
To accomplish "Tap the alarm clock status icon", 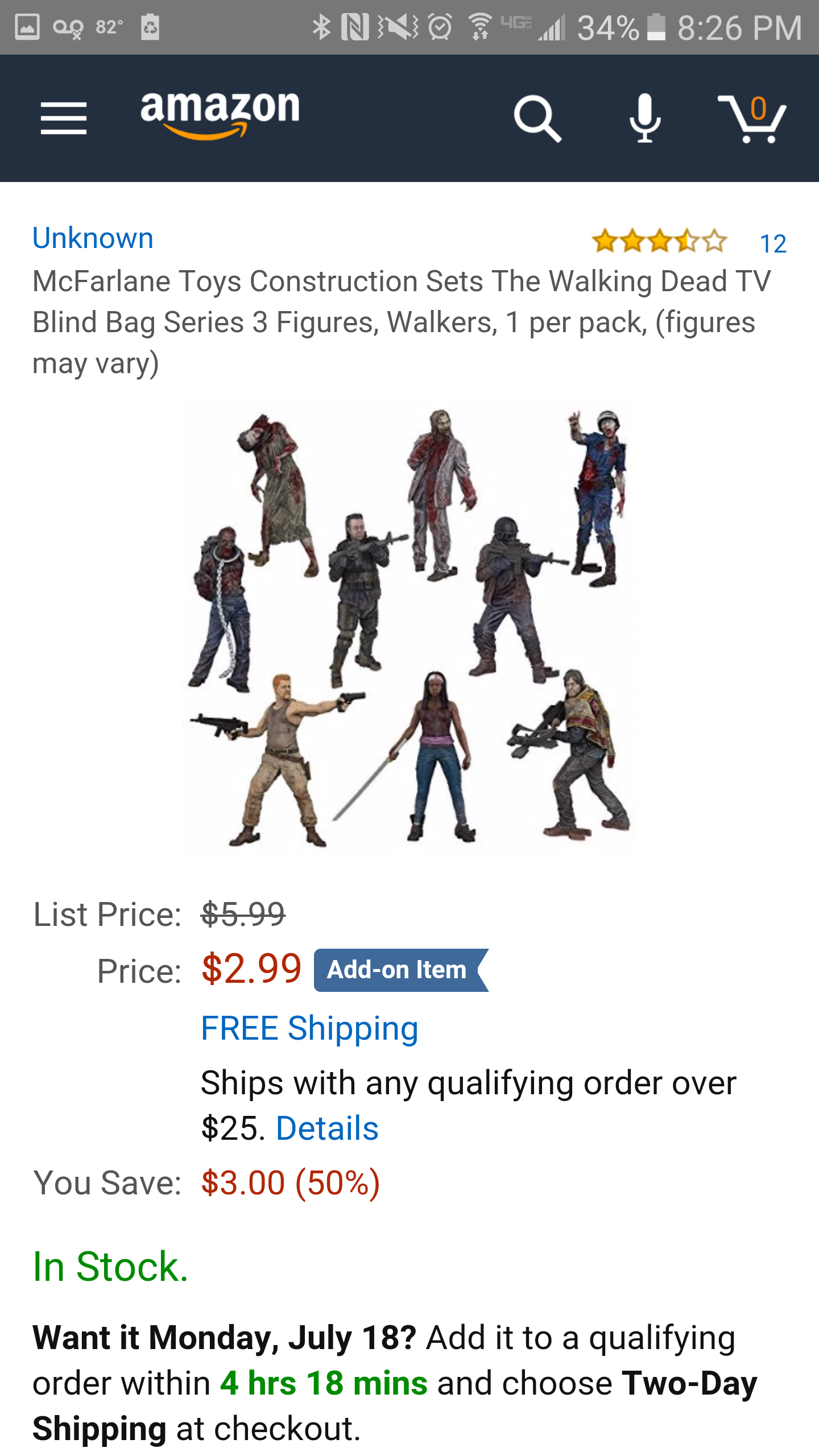I will 440,27.
